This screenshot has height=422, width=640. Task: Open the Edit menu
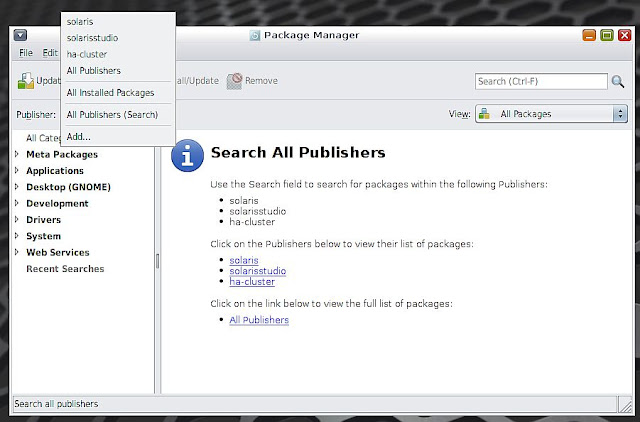point(50,53)
